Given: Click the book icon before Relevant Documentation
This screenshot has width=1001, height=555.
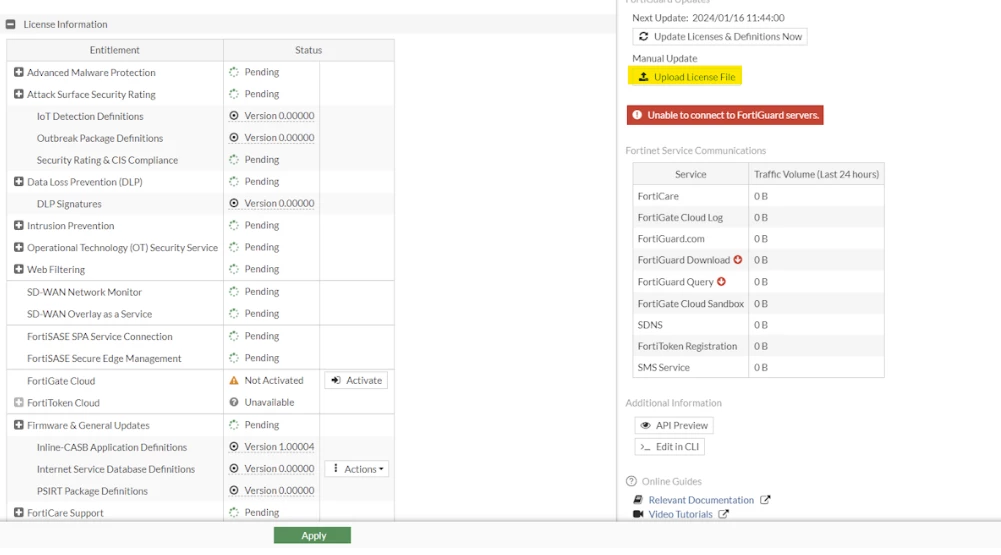Looking at the screenshot, I should point(638,500).
